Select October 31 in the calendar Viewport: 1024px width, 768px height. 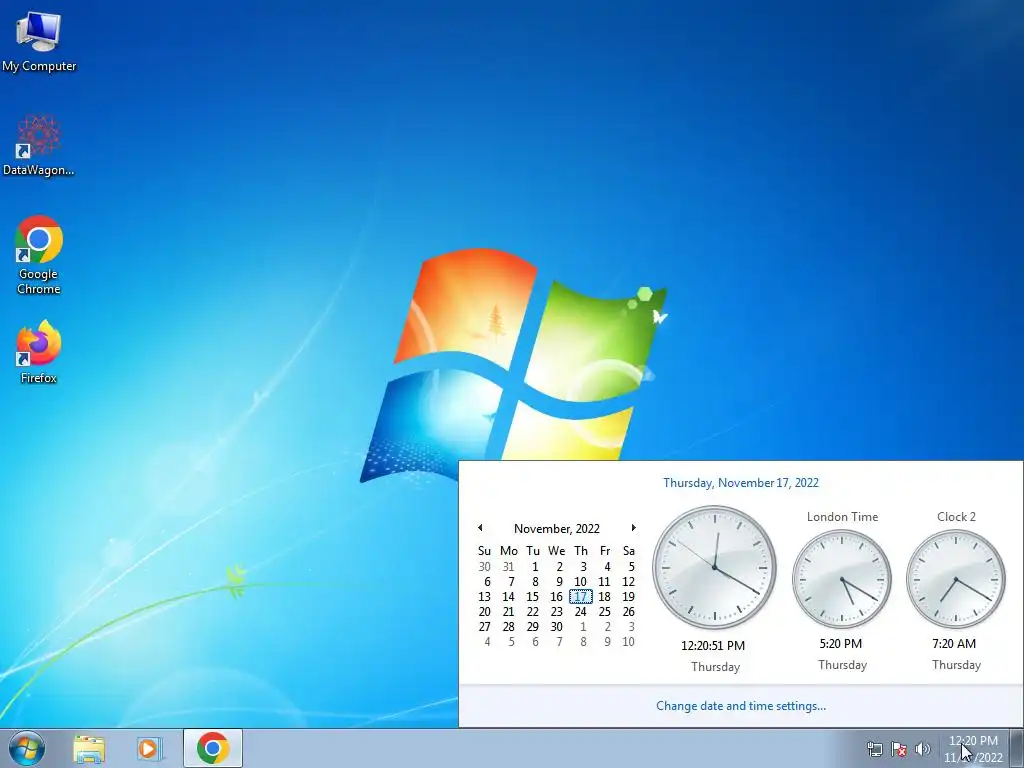coord(509,567)
